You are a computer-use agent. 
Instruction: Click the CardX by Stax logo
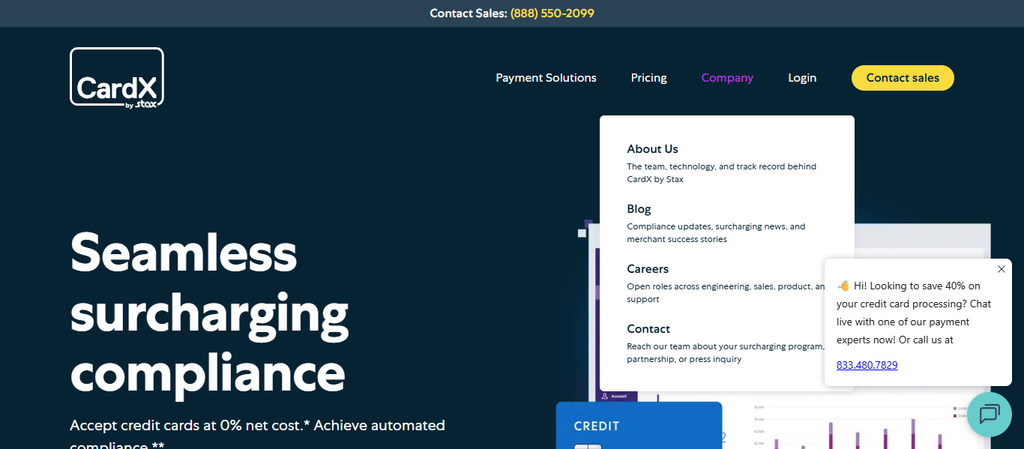click(x=117, y=77)
